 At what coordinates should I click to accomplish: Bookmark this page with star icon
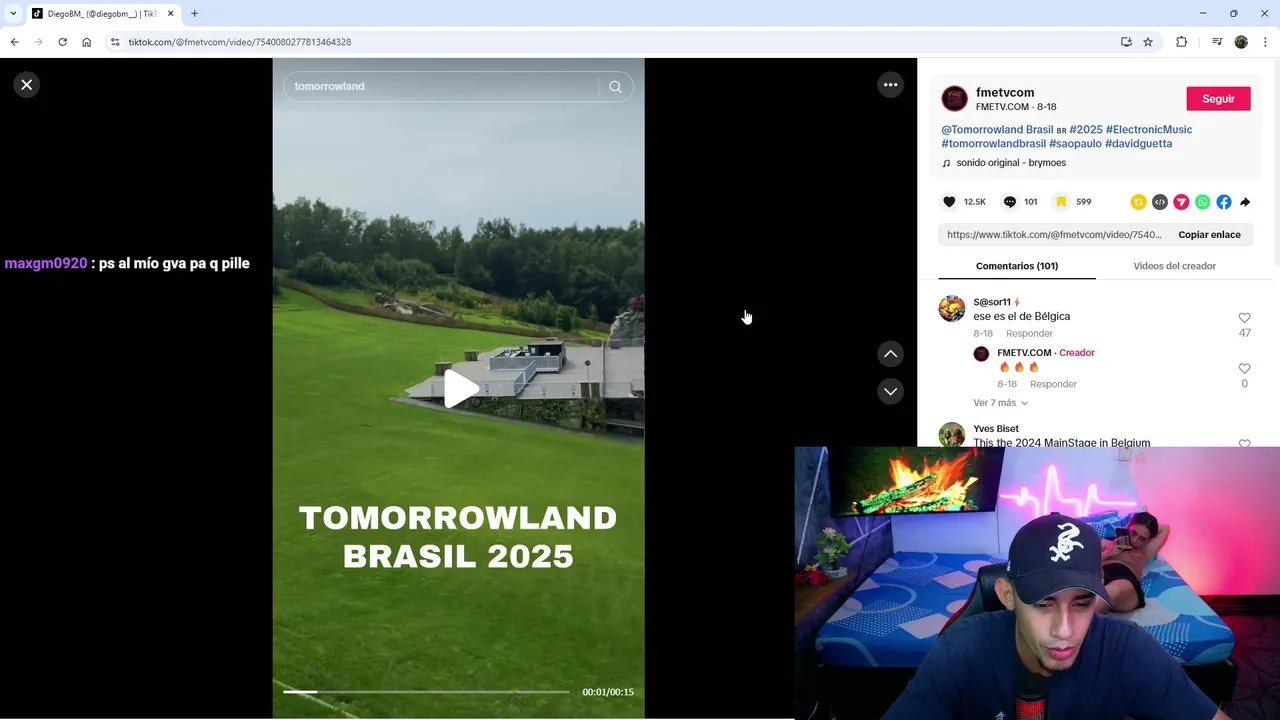pyautogui.click(x=1148, y=42)
